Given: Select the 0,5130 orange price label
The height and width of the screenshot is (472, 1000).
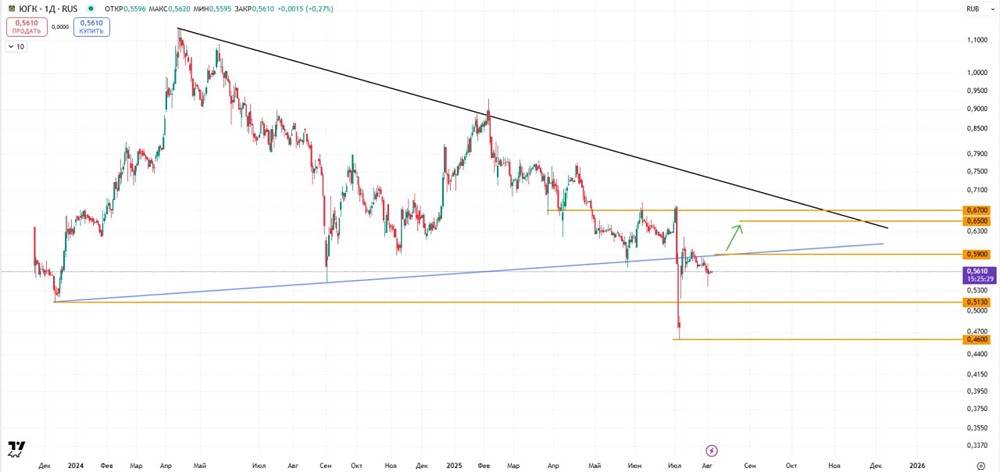Looking at the screenshot, I should (976, 302).
